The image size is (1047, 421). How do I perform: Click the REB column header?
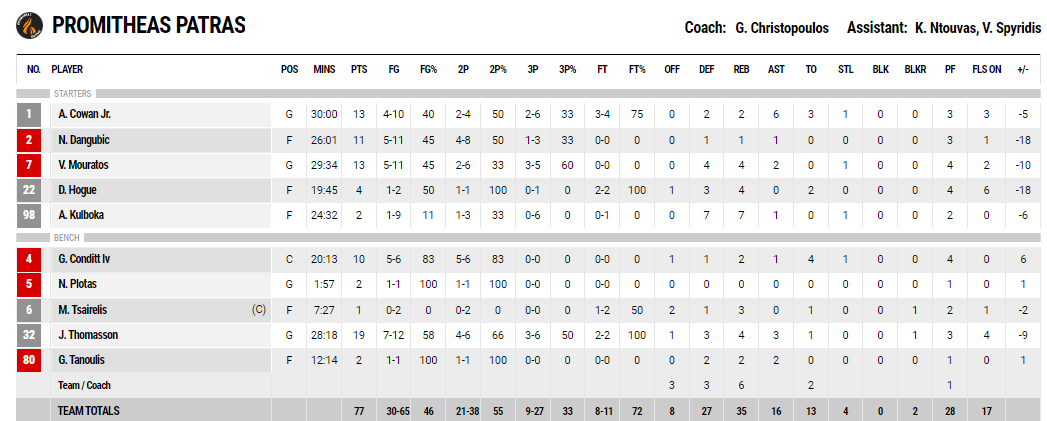click(741, 69)
